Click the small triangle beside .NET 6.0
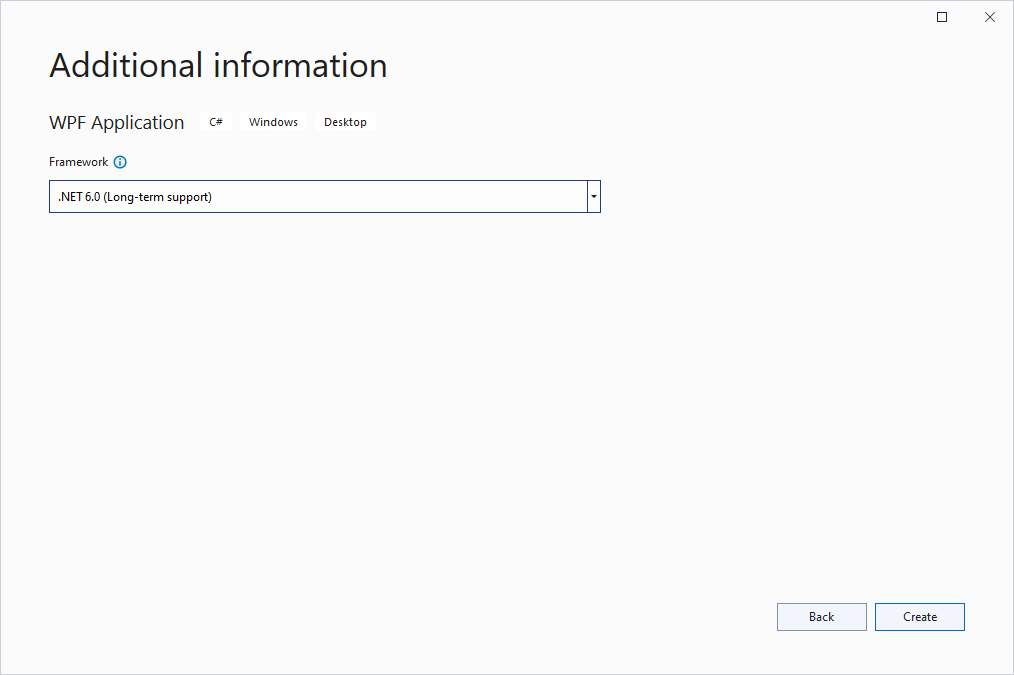The image size is (1014, 675). (594, 197)
